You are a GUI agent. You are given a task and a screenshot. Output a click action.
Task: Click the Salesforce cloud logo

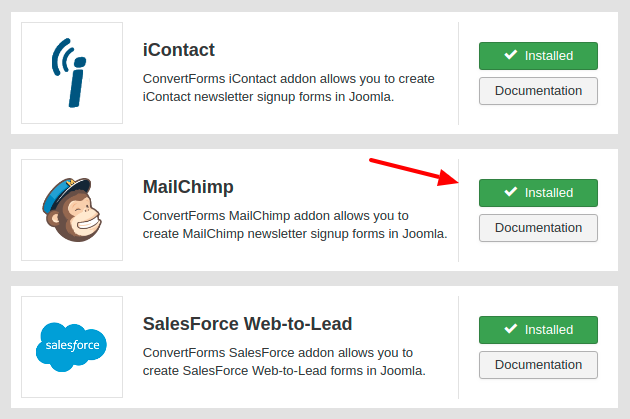tap(72, 347)
